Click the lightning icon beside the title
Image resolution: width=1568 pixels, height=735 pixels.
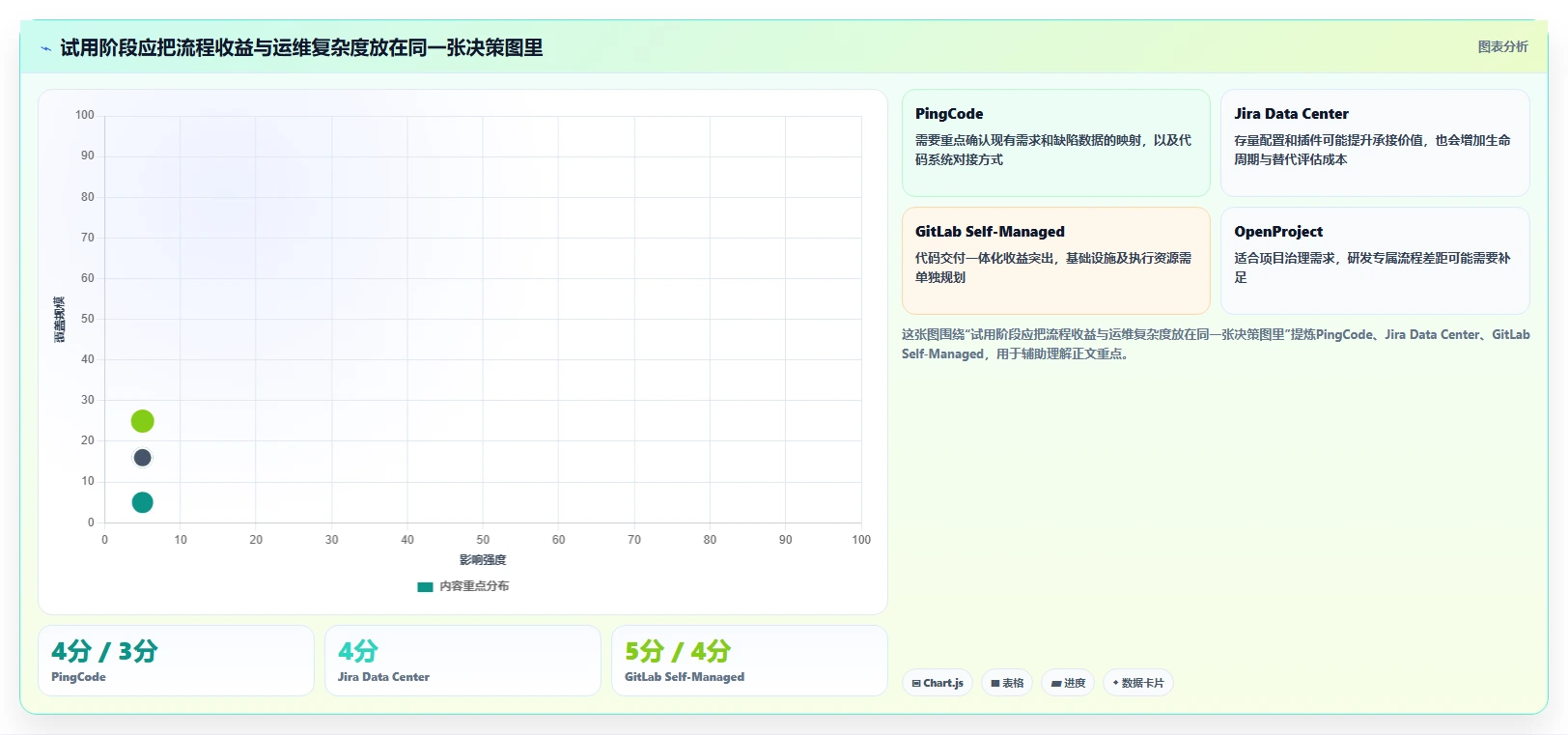(45, 48)
